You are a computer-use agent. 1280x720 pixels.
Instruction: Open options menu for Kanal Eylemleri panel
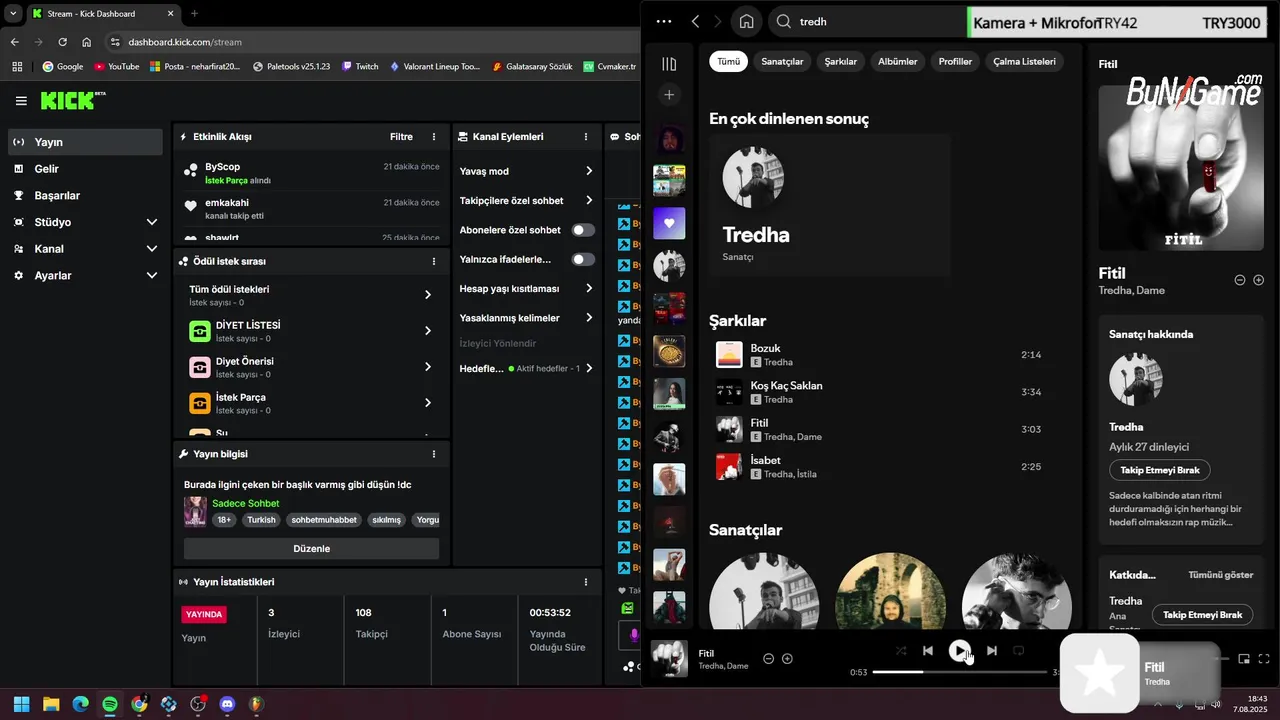tap(586, 137)
